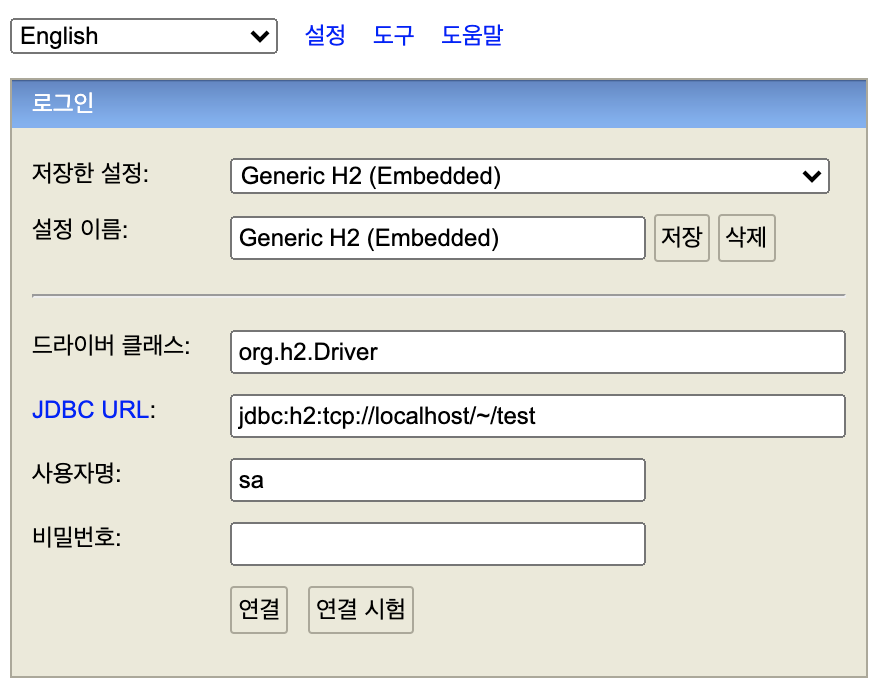Click the 연결 시험 button
The height and width of the screenshot is (698, 888).
tap(361, 610)
